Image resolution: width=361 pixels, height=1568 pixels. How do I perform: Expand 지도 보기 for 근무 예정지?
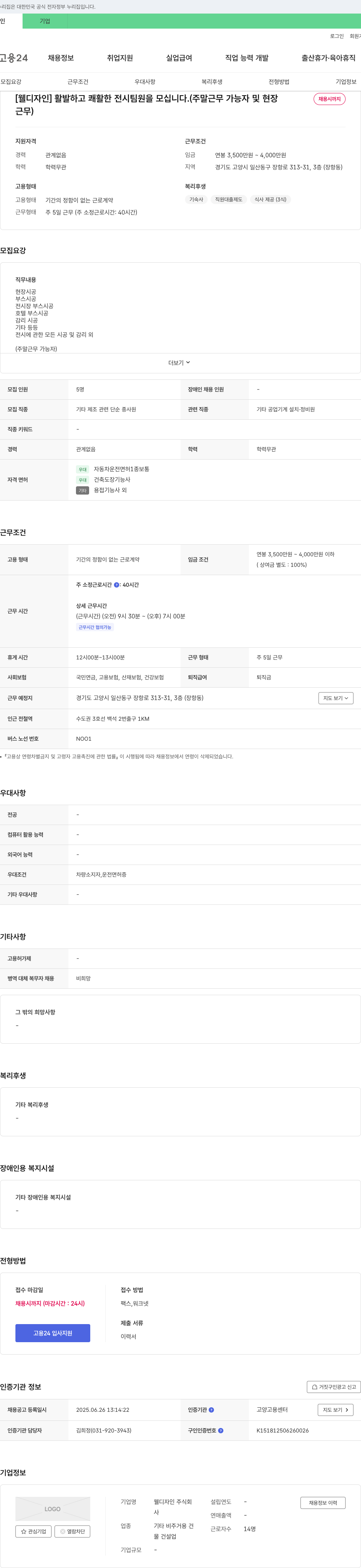[336, 698]
